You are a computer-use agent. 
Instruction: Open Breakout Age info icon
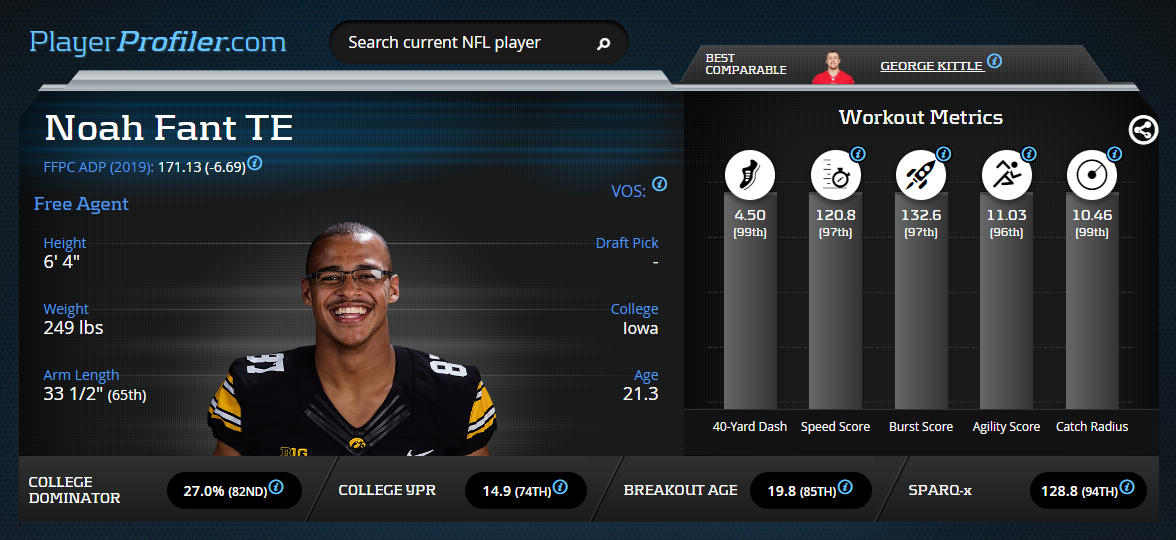coord(845,487)
